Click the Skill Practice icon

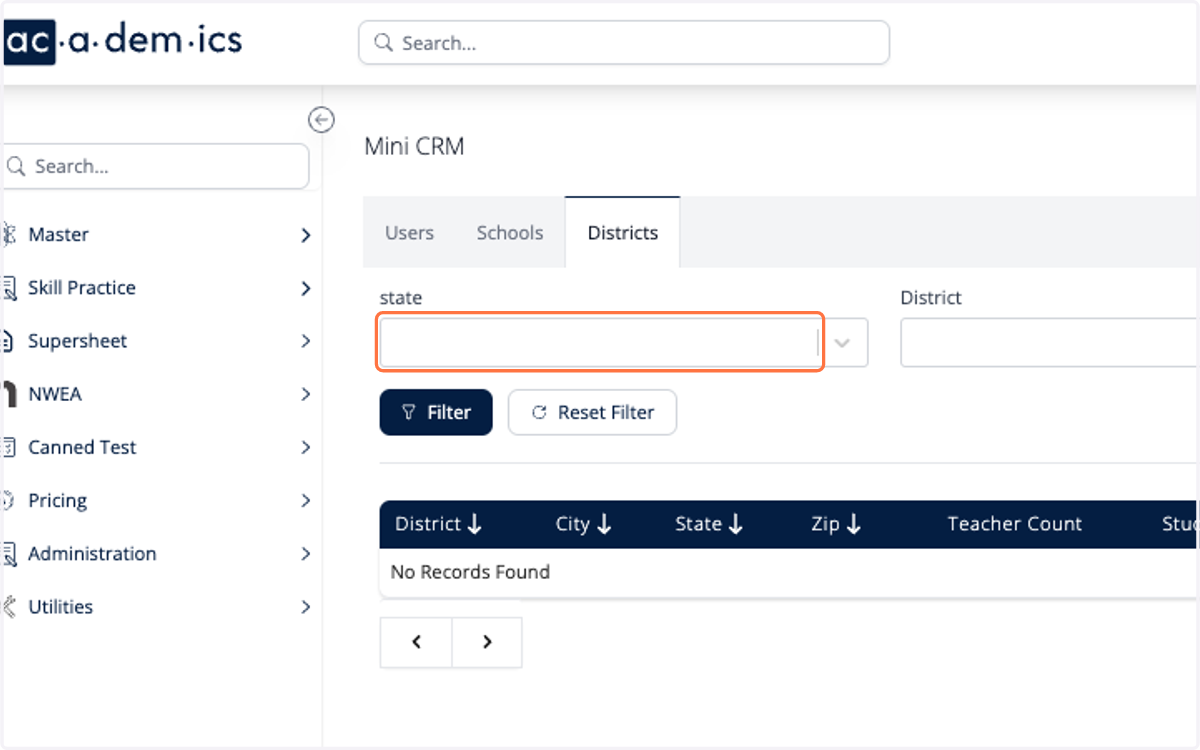click(9, 288)
